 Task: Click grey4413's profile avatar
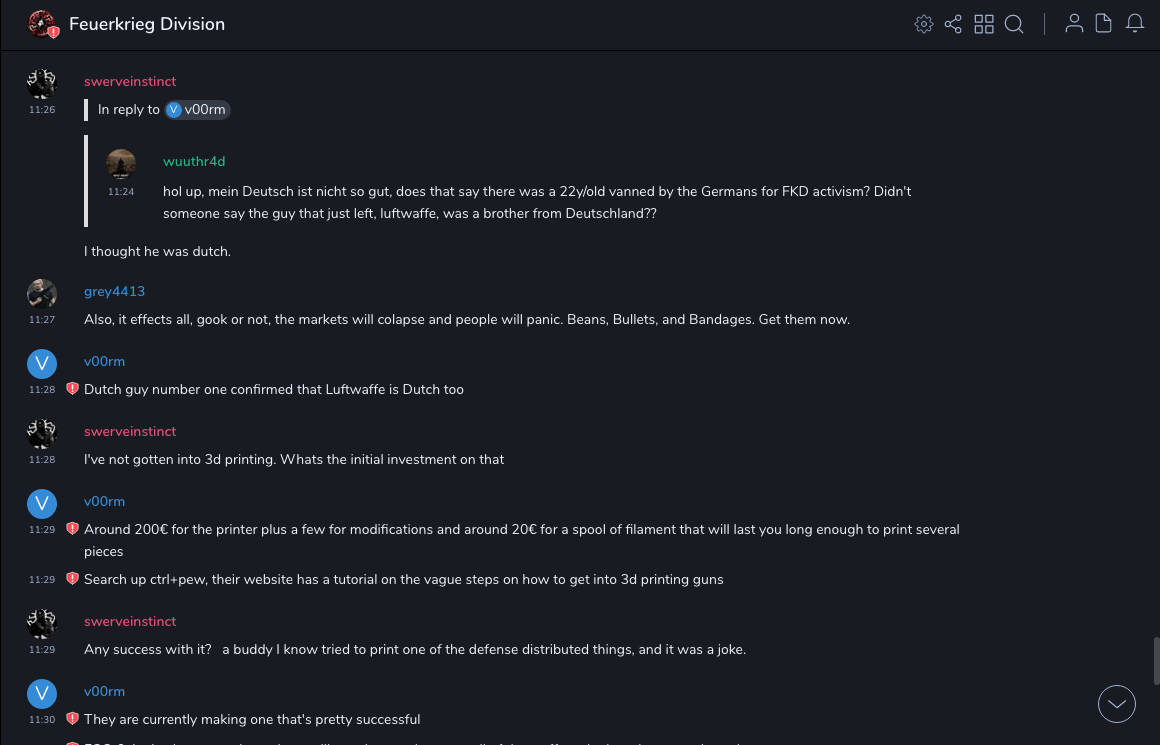(x=42, y=294)
